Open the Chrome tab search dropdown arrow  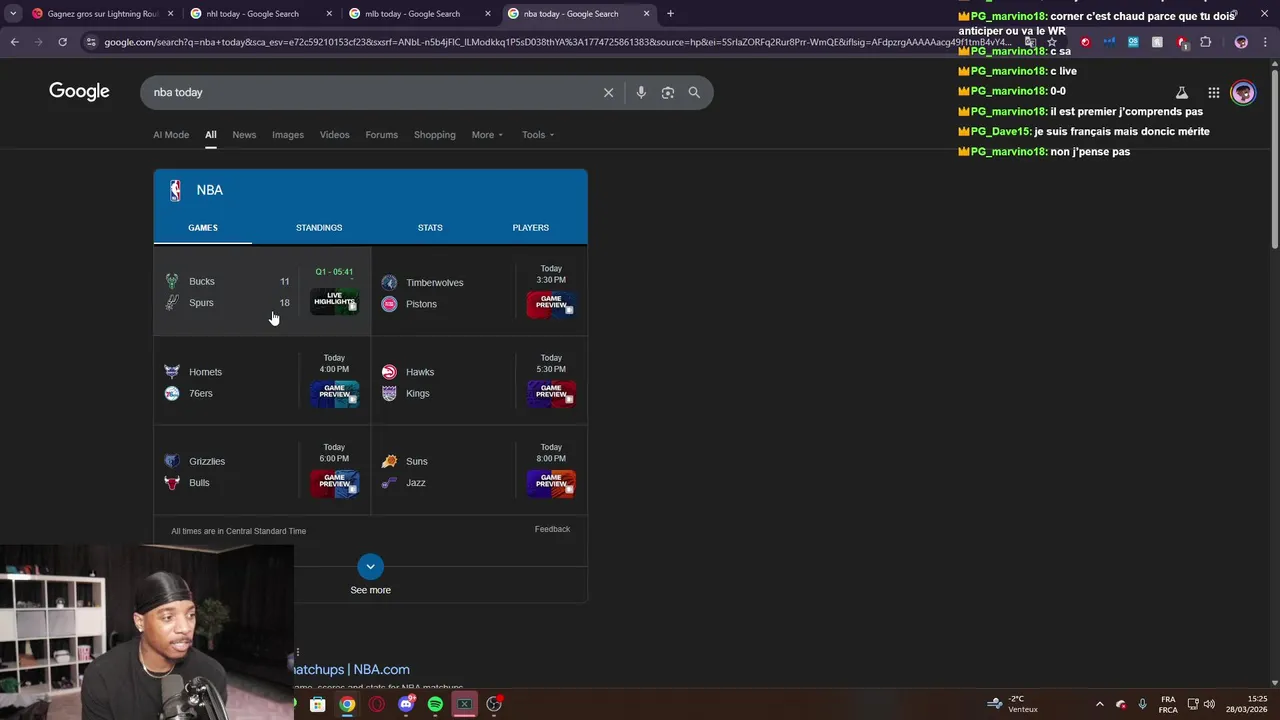pos(13,14)
